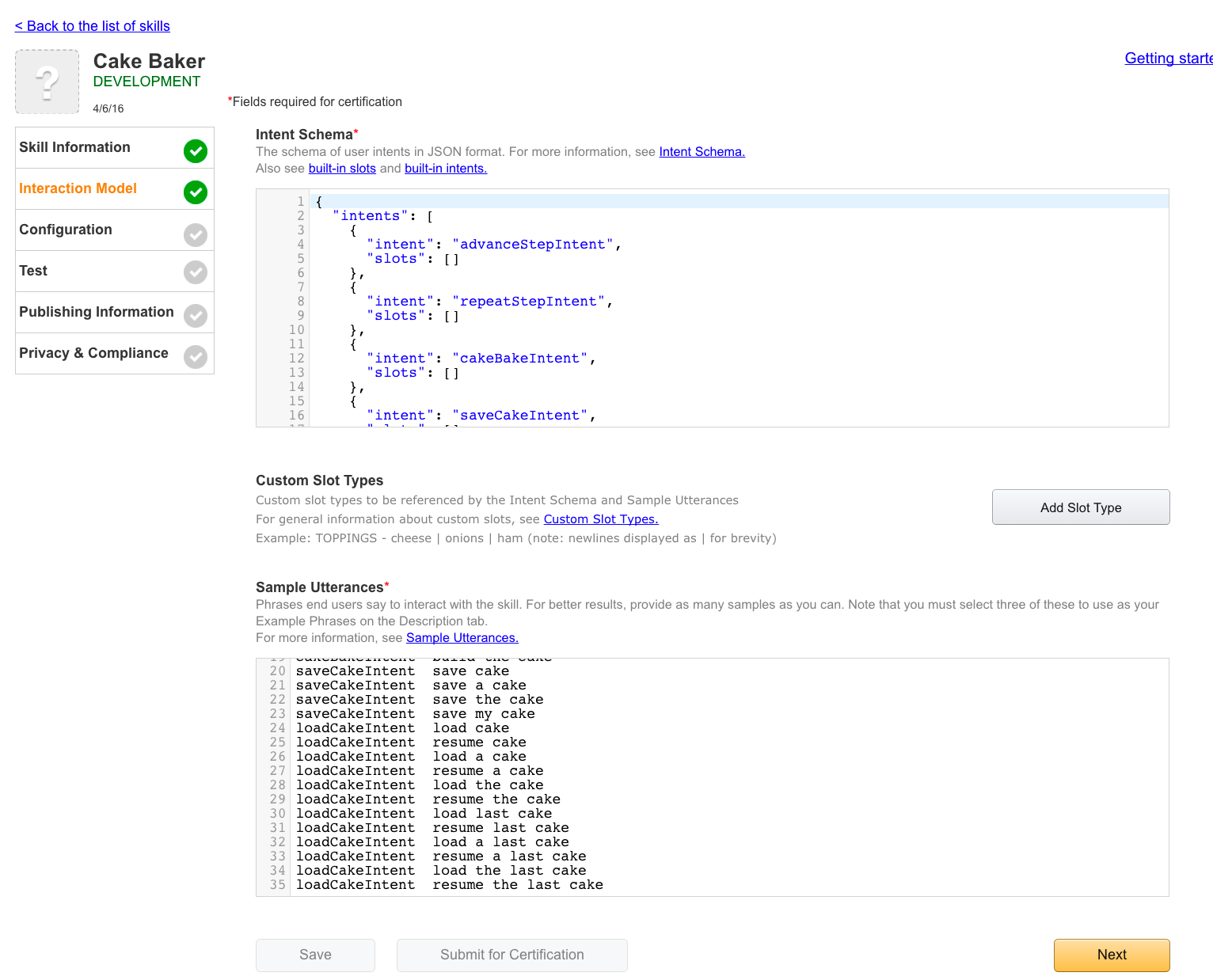This screenshot has width=1213, height=980.
Task: Open the Intent Schema documentation link
Action: click(x=702, y=152)
